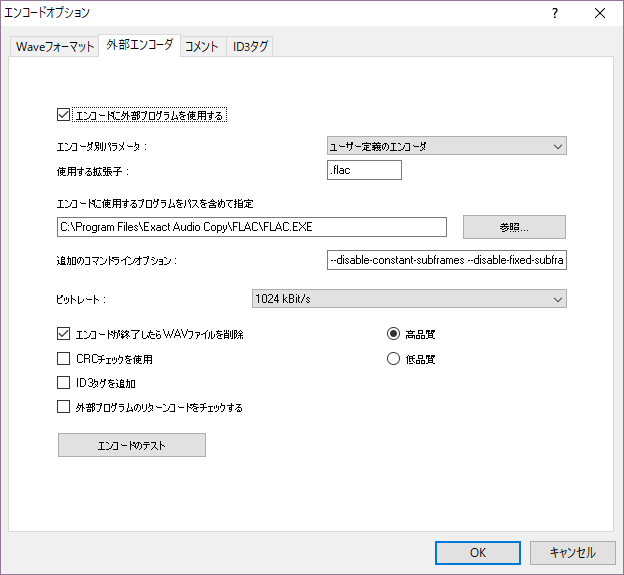This screenshot has height=575, width=624.
Task: Click the キャンセル button
Action: (x=572, y=552)
